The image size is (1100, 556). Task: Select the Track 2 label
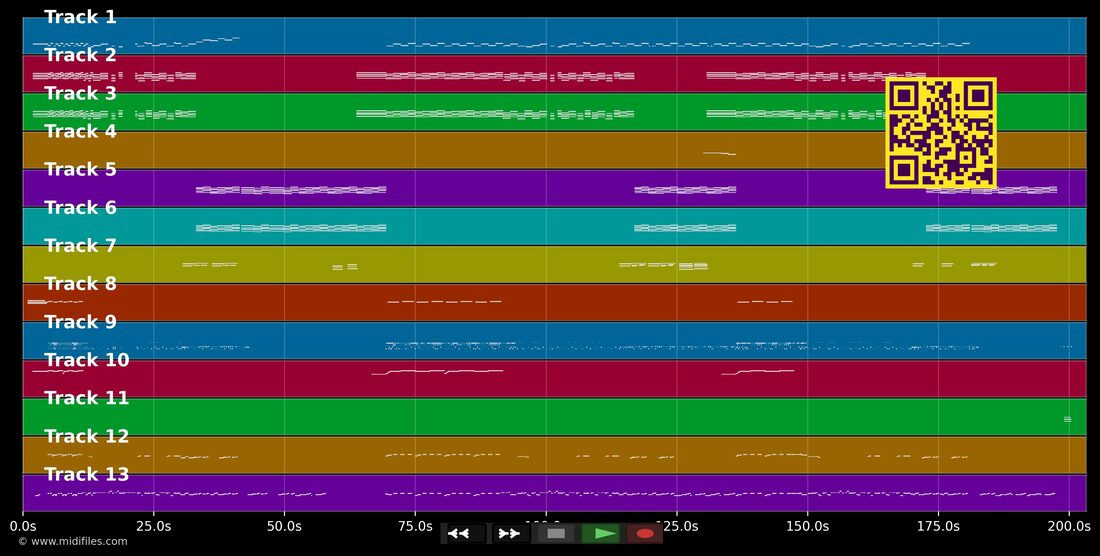click(81, 55)
